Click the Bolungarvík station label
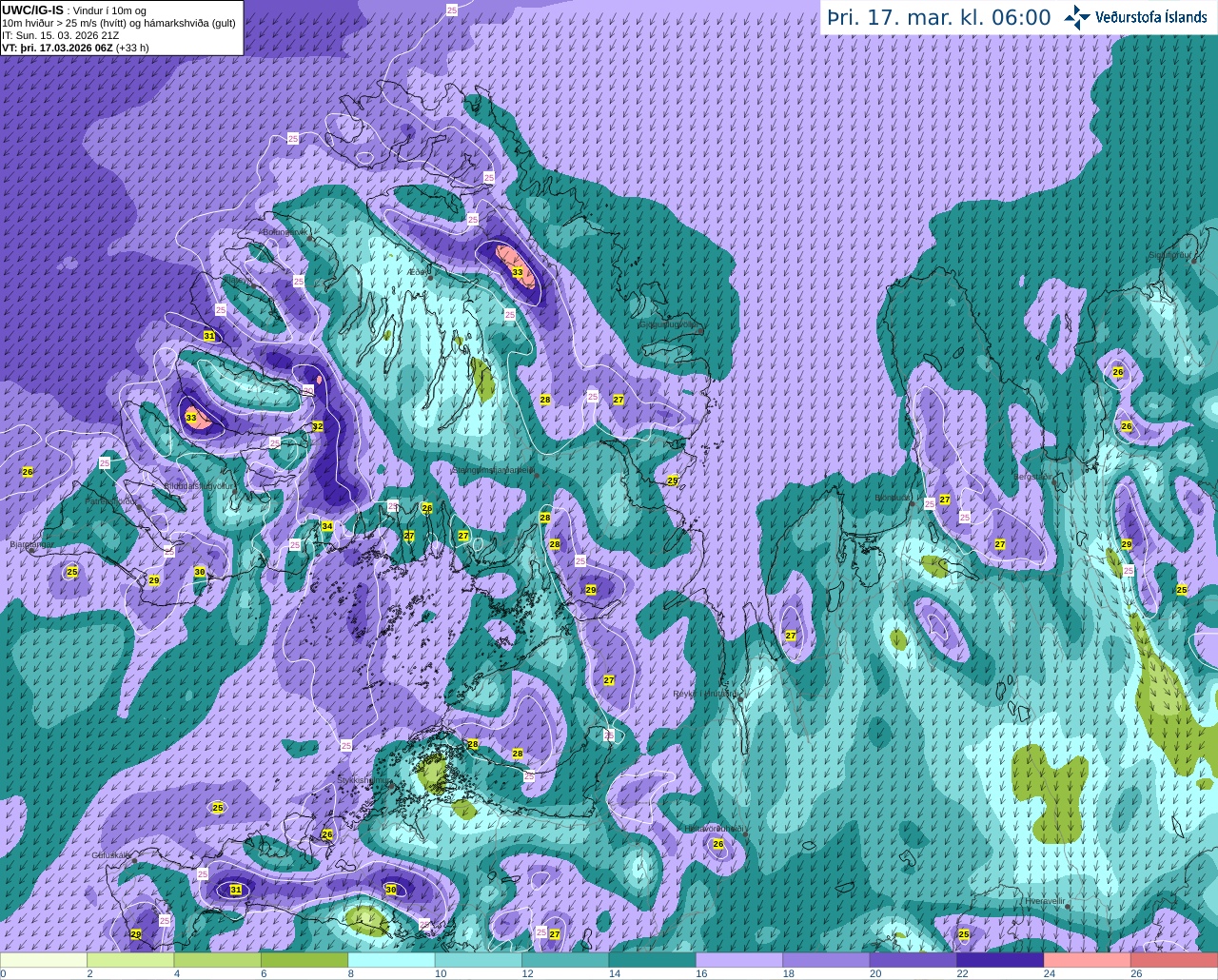This screenshot has height=980, width=1218. (x=285, y=231)
